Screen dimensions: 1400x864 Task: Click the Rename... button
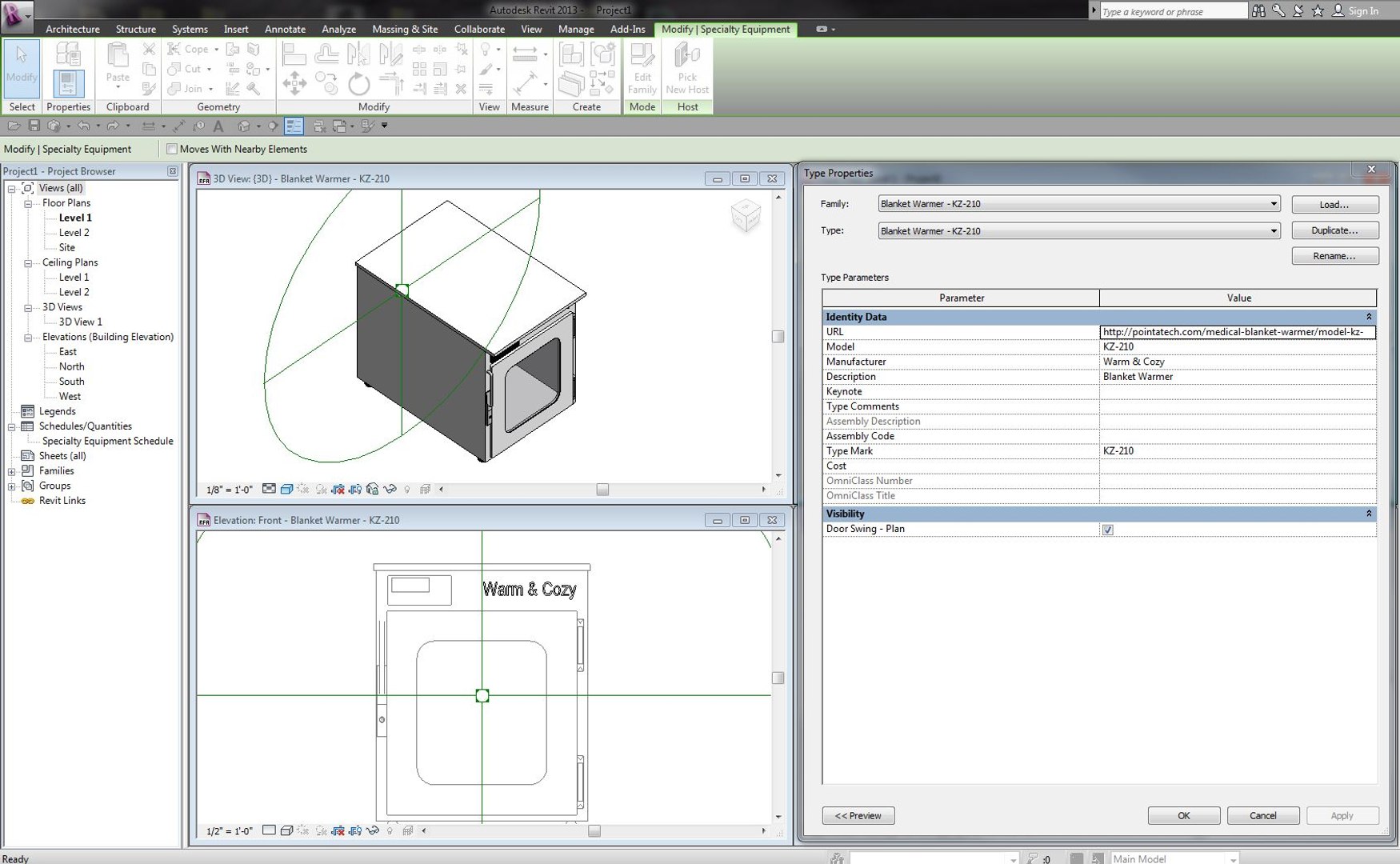tap(1334, 256)
